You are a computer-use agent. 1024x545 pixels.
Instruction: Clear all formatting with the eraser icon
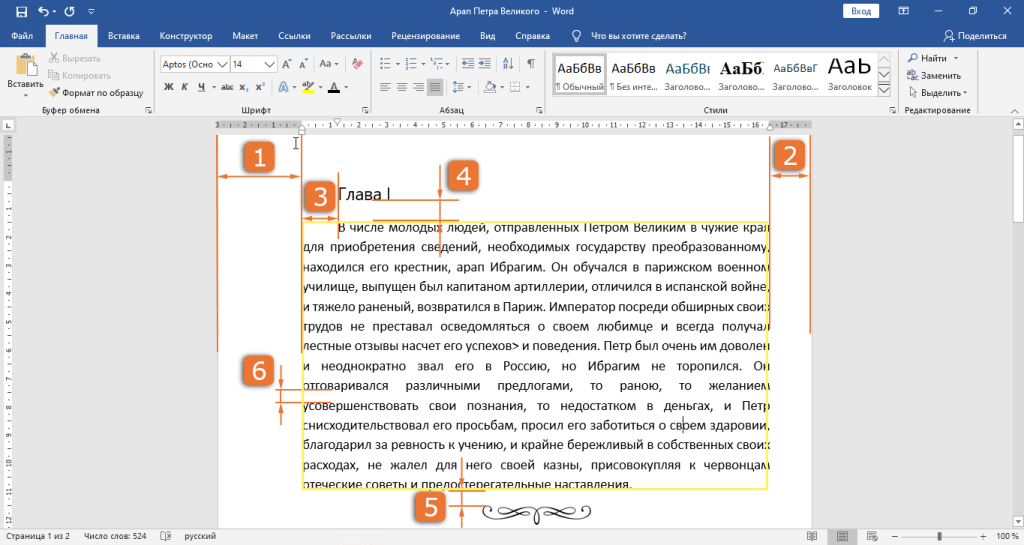(x=357, y=64)
